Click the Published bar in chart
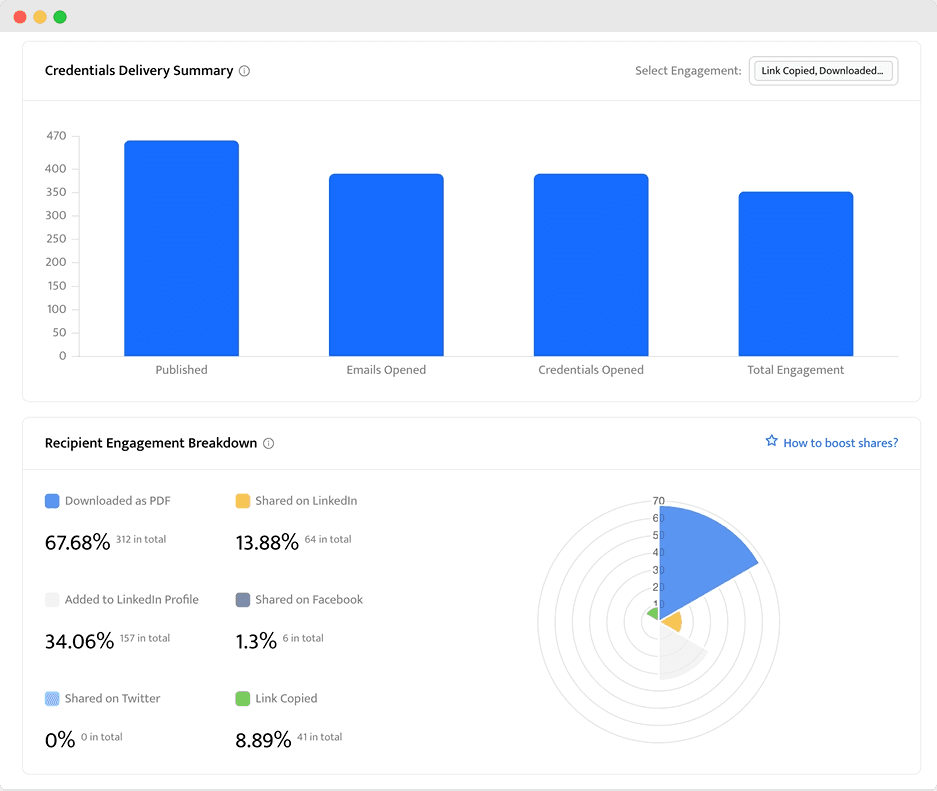 (182, 249)
